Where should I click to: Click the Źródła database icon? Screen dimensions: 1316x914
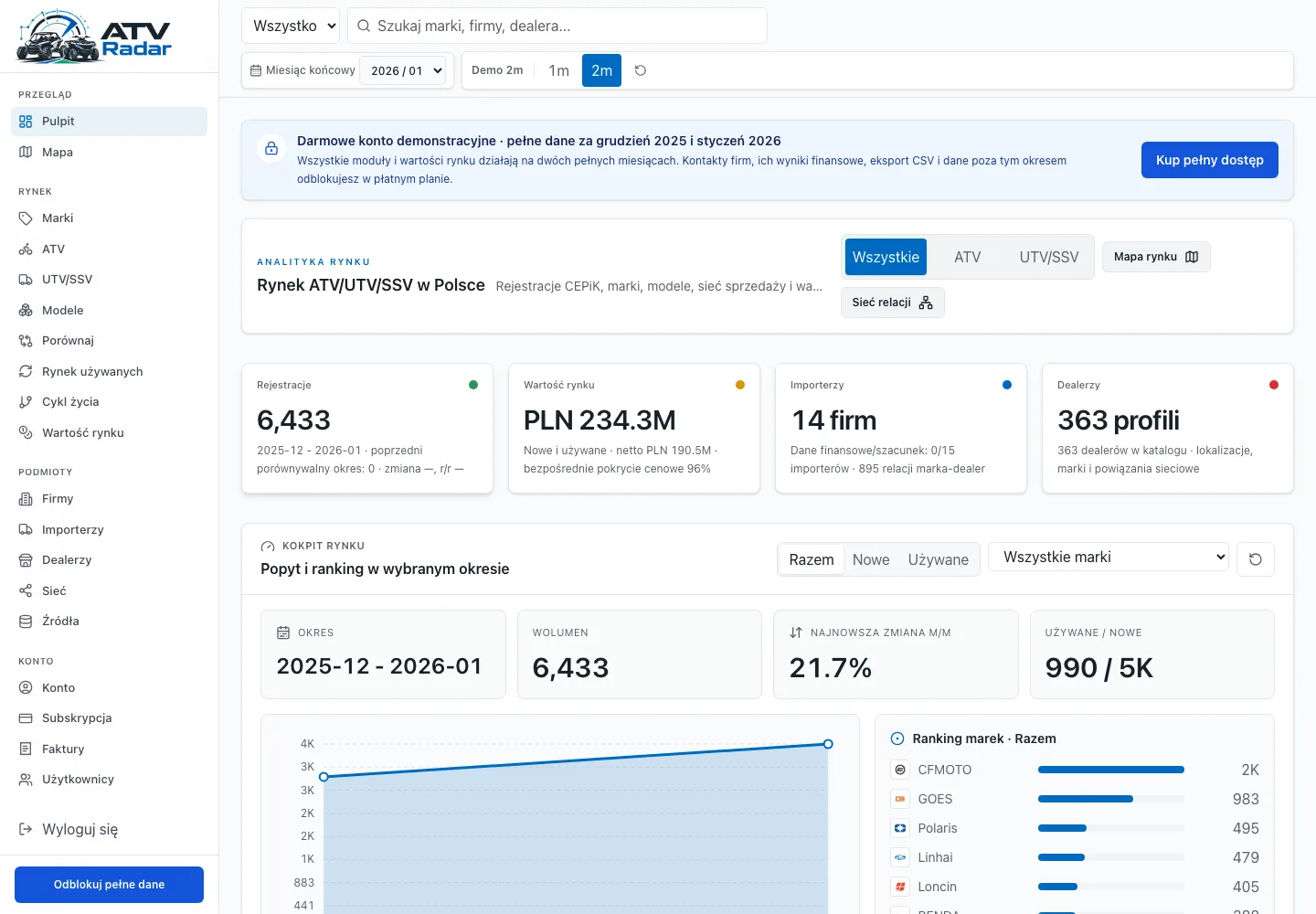(x=26, y=622)
